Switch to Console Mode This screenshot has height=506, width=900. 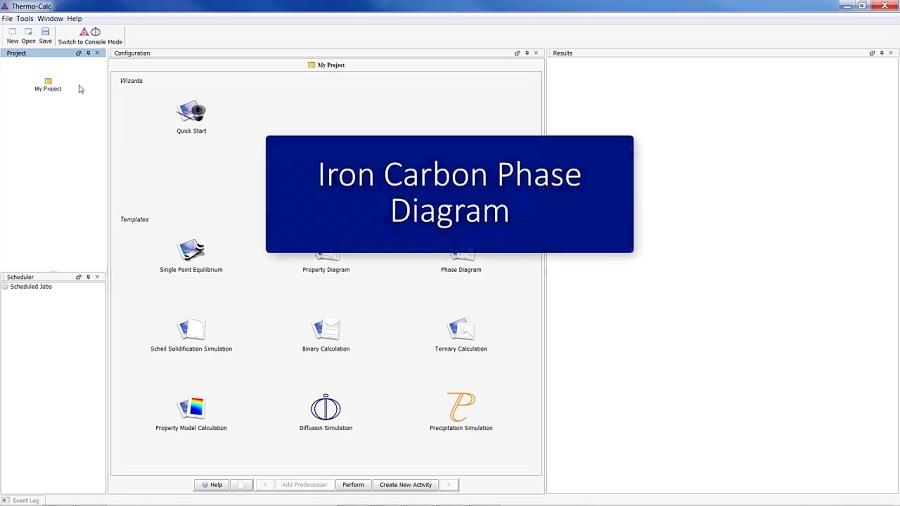pyautogui.click(x=90, y=35)
